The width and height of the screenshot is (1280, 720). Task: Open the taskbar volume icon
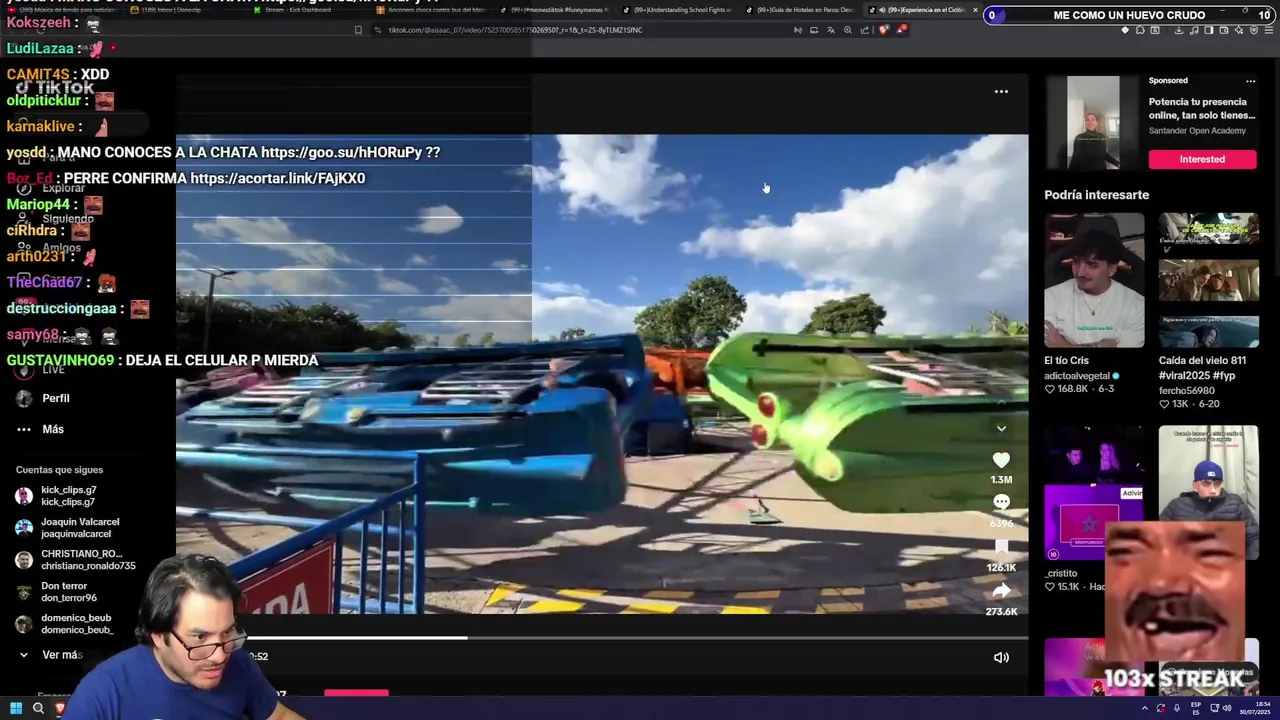tap(1227, 708)
